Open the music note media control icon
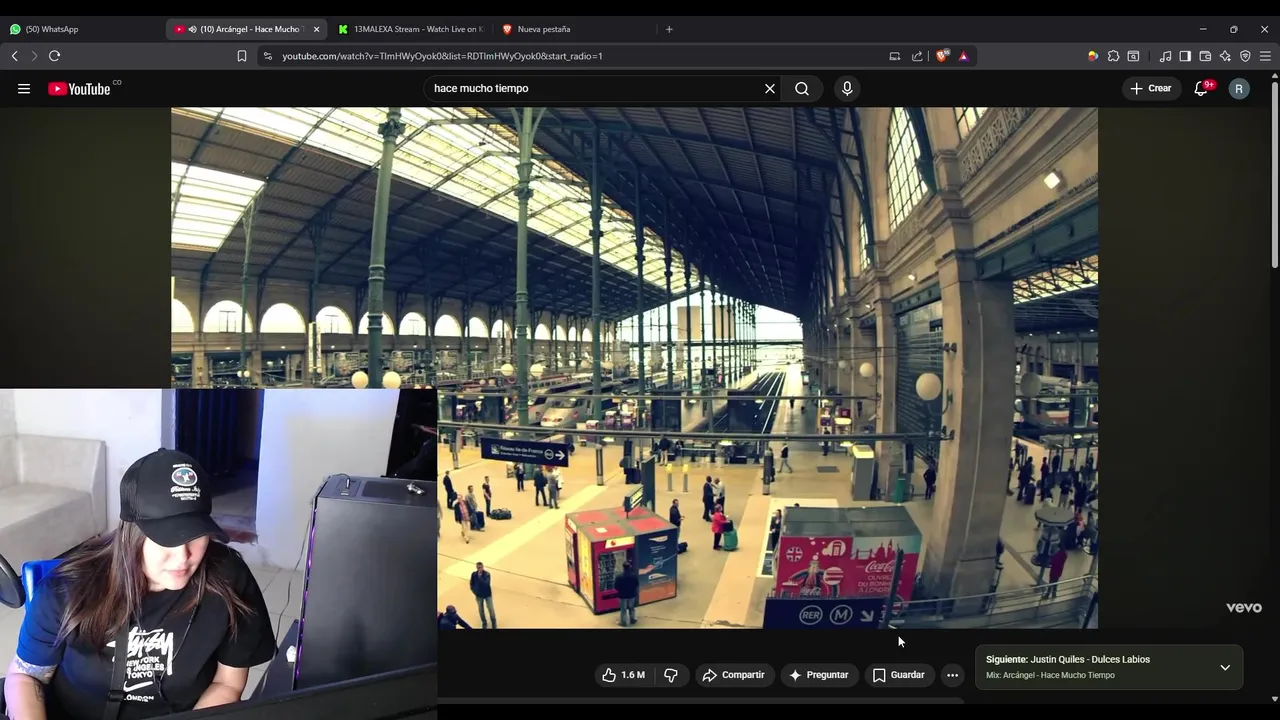This screenshot has width=1280, height=720. point(1165,56)
